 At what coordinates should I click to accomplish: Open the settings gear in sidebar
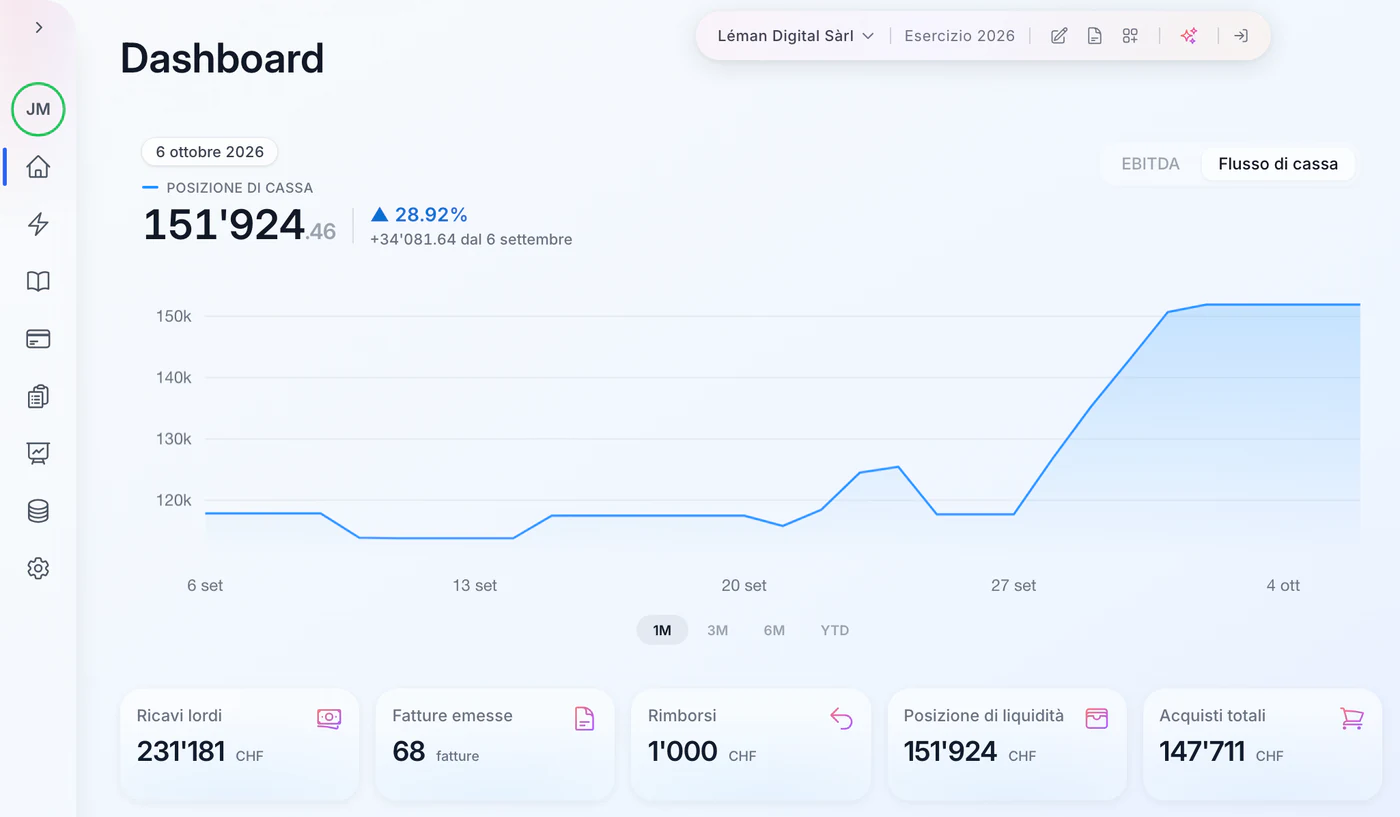[38, 568]
